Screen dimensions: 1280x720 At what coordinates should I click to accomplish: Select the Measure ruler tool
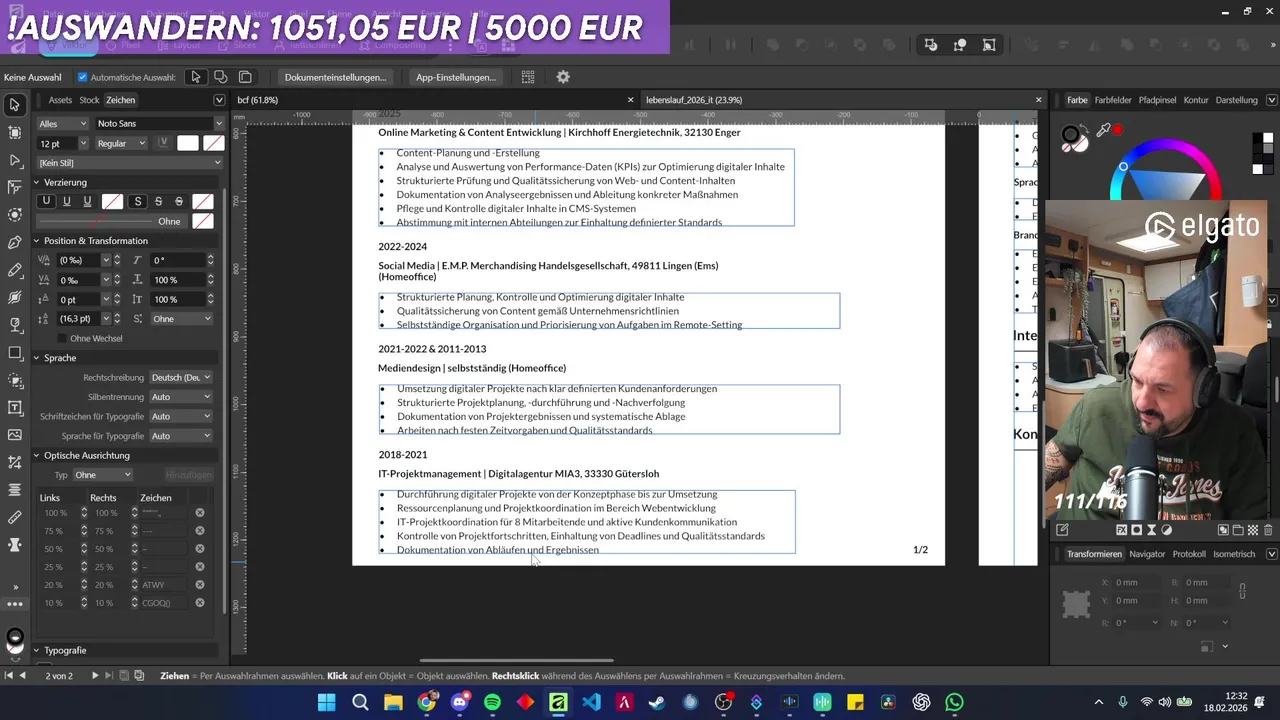[x=14, y=517]
